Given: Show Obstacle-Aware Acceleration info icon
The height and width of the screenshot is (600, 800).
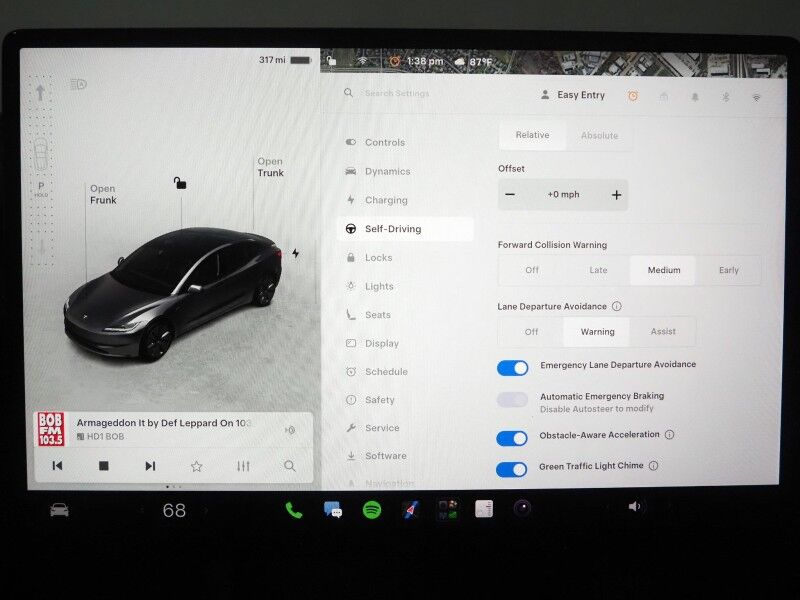Looking at the screenshot, I should tap(669, 435).
